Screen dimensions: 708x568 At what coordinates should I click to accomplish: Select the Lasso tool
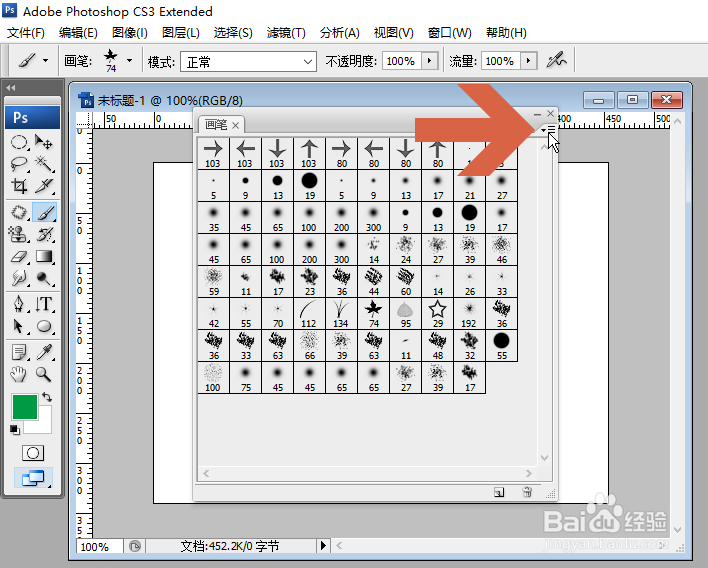point(19,163)
